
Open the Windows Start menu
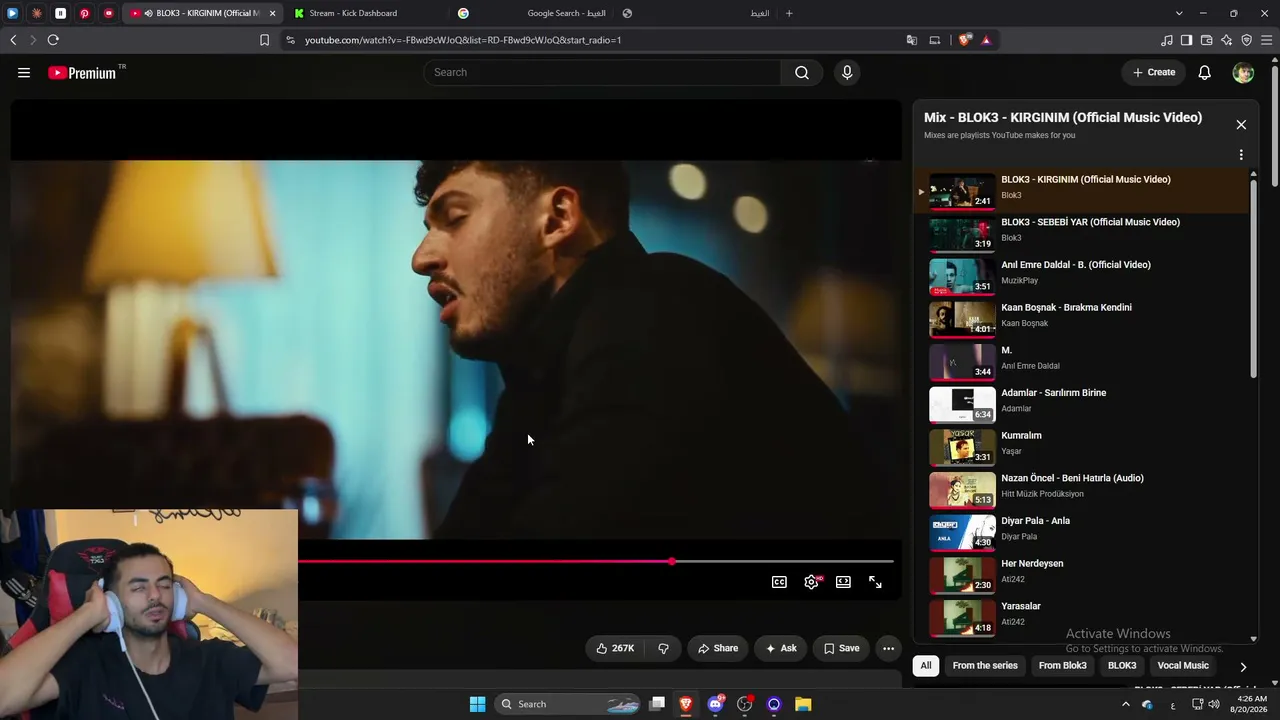tap(478, 704)
